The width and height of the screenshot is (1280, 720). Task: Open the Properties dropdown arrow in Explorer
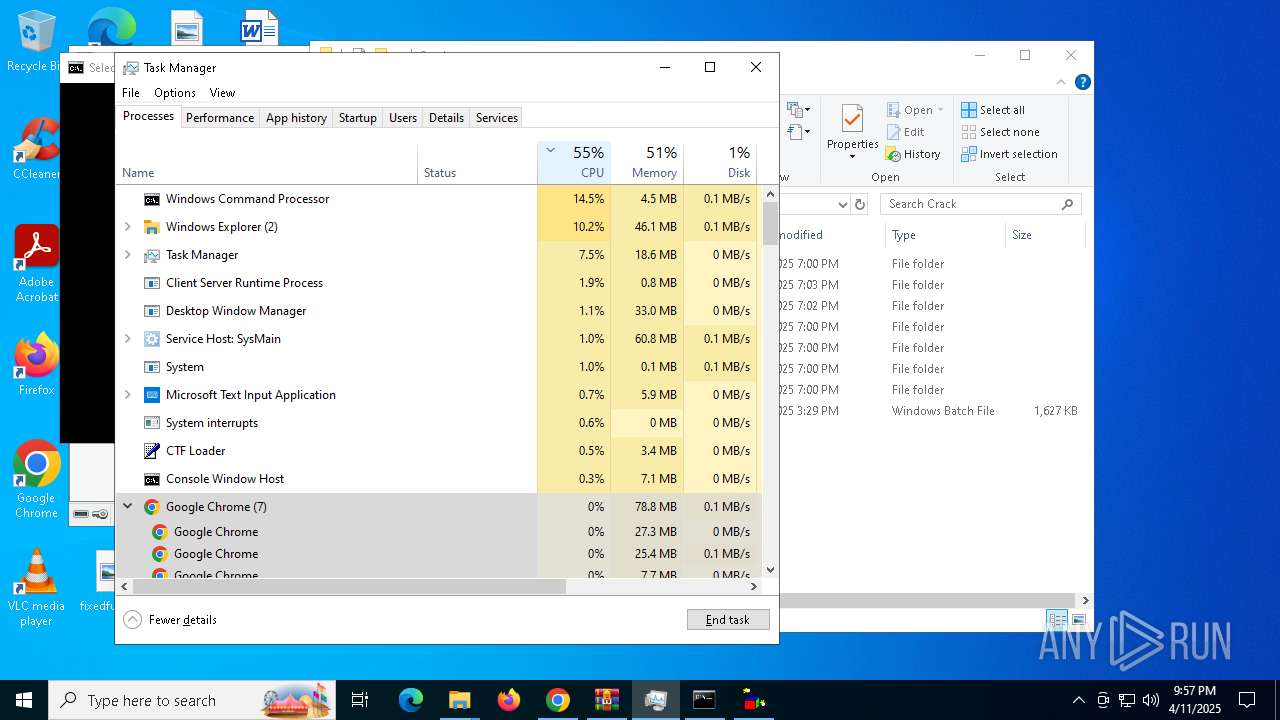pos(852,156)
